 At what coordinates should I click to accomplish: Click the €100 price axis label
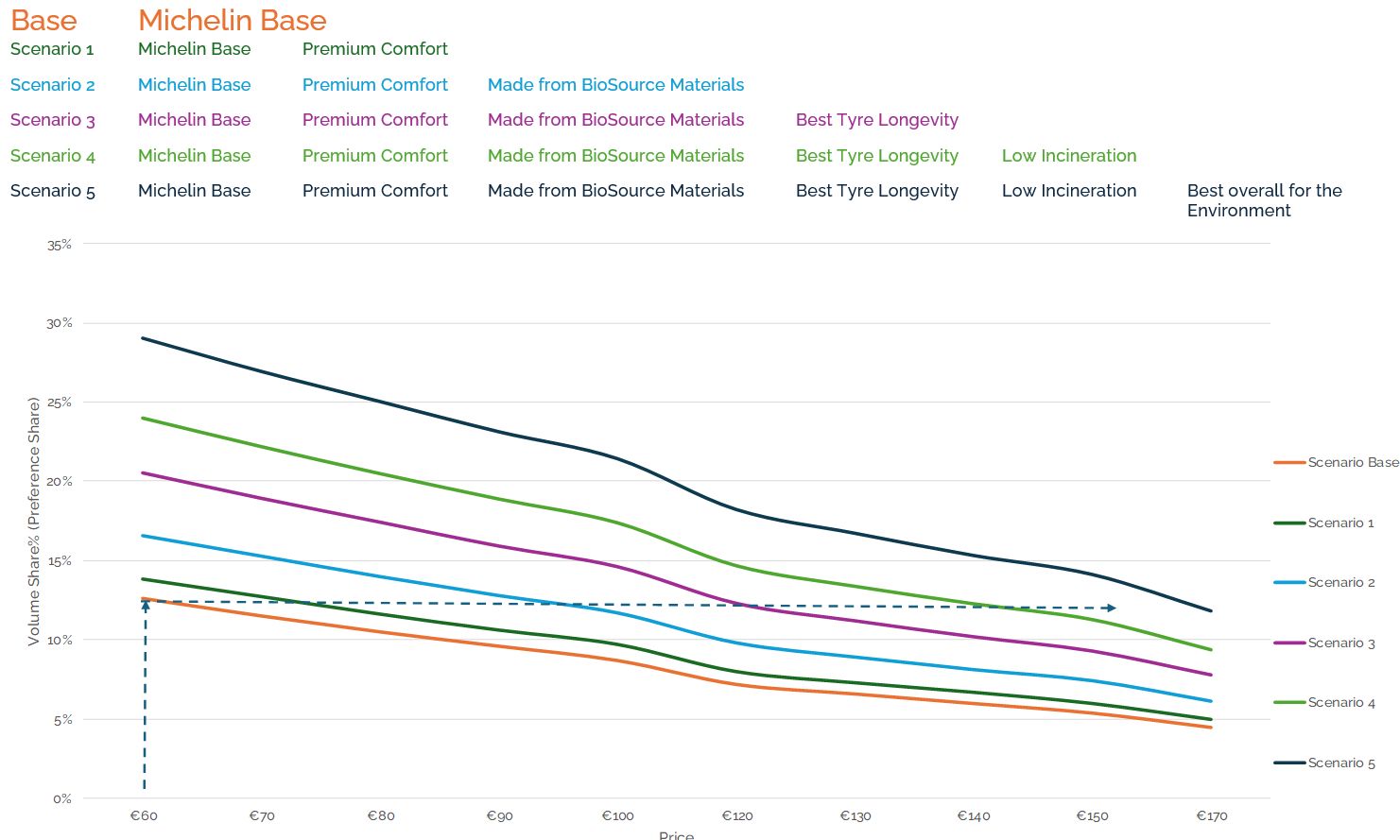617,816
